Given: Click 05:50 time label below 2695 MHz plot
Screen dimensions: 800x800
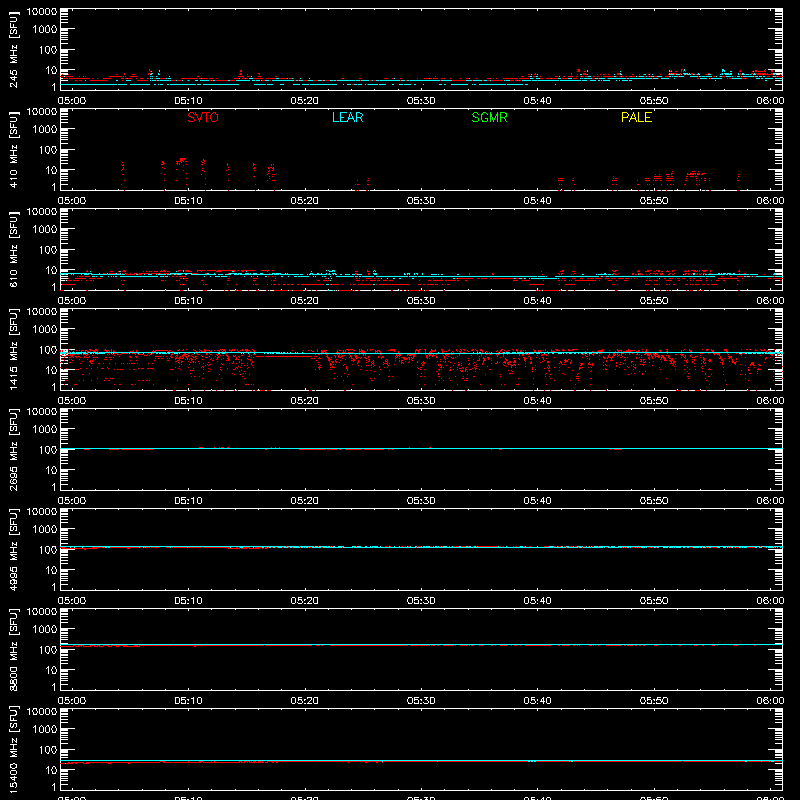Looking at the screenshot, I should click(654, 501).
